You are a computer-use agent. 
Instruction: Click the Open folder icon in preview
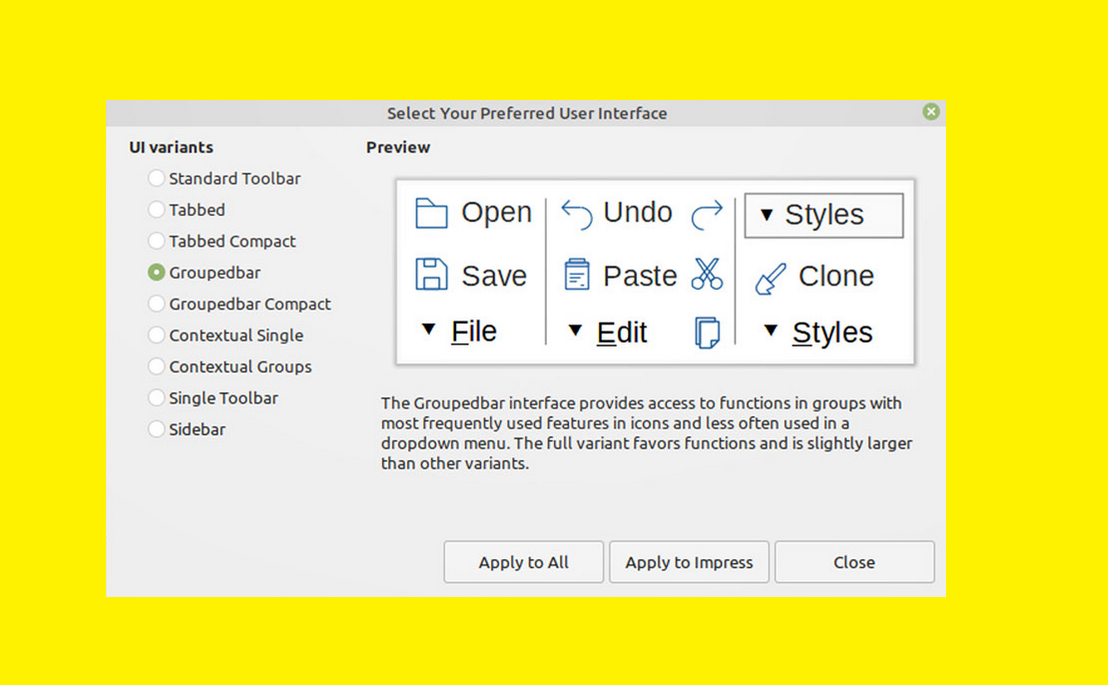pos(431,213)
